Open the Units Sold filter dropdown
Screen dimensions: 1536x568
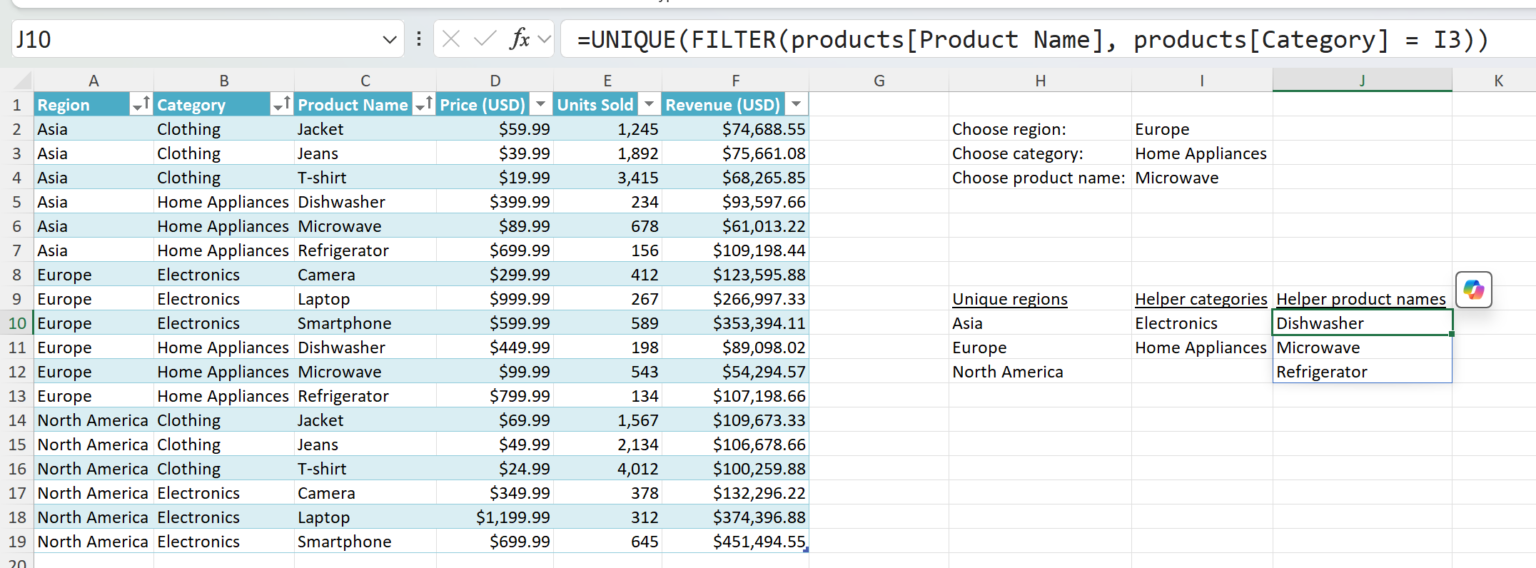(648, 105)
